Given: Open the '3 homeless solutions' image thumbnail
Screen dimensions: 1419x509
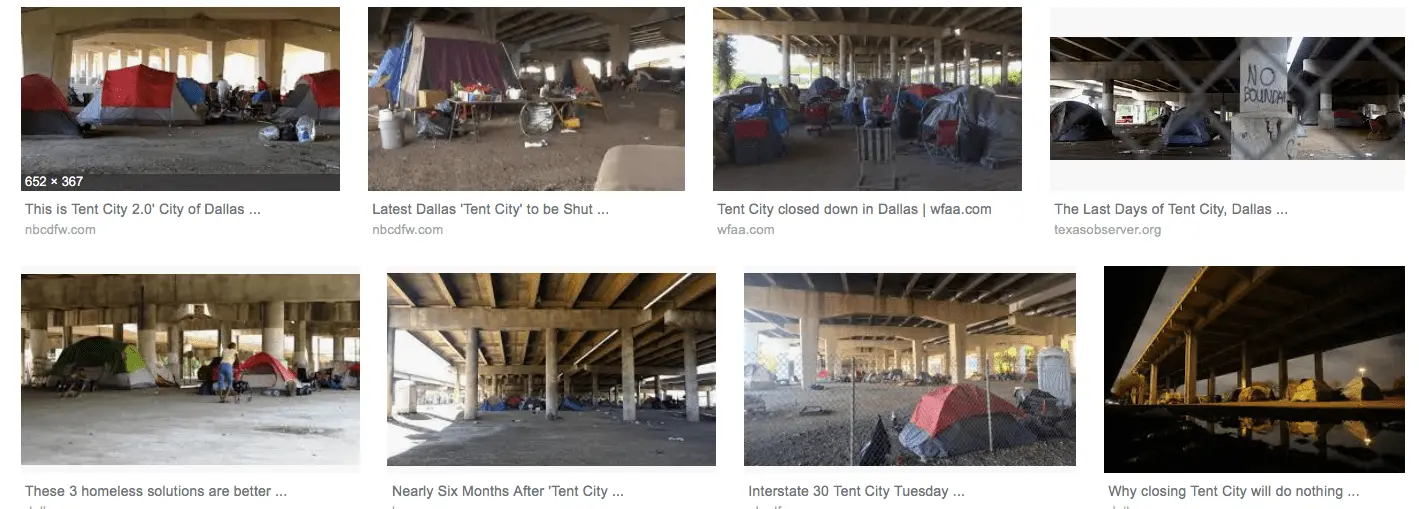Looking at the screenshot, I should pyautogui.click(x=190, y=370).
